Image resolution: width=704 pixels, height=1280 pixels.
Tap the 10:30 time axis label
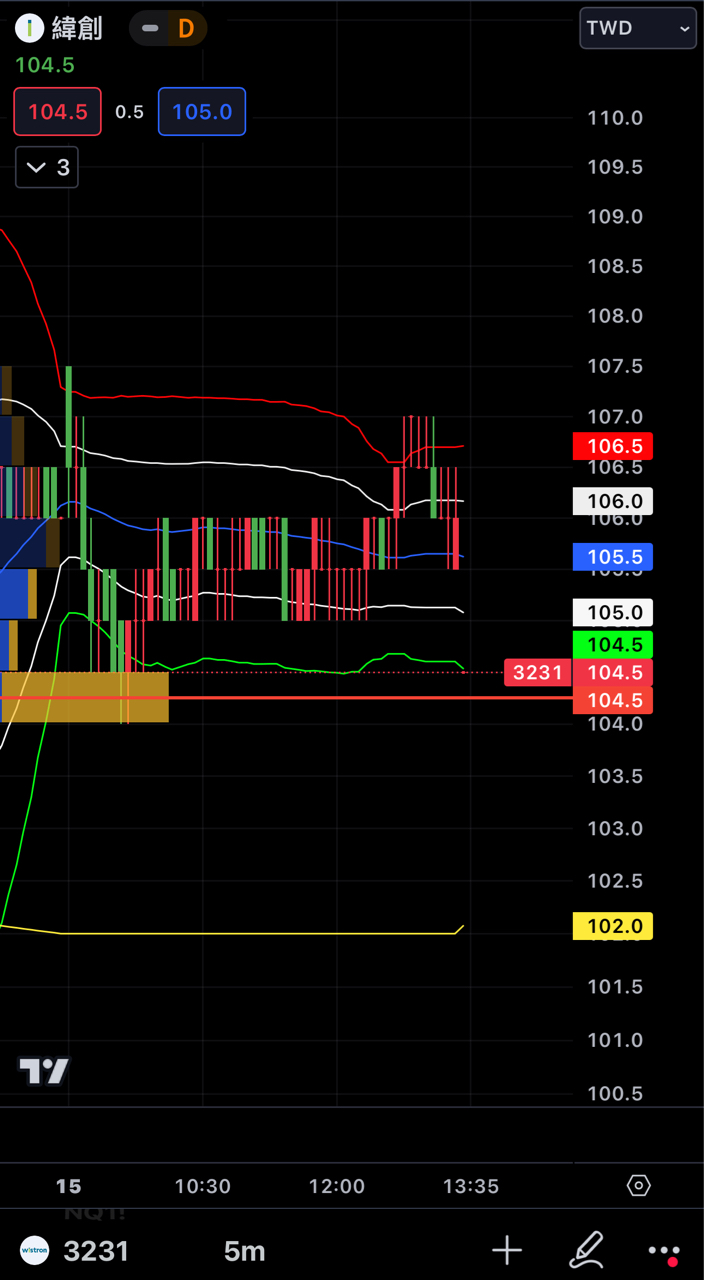pos(202,1186)
